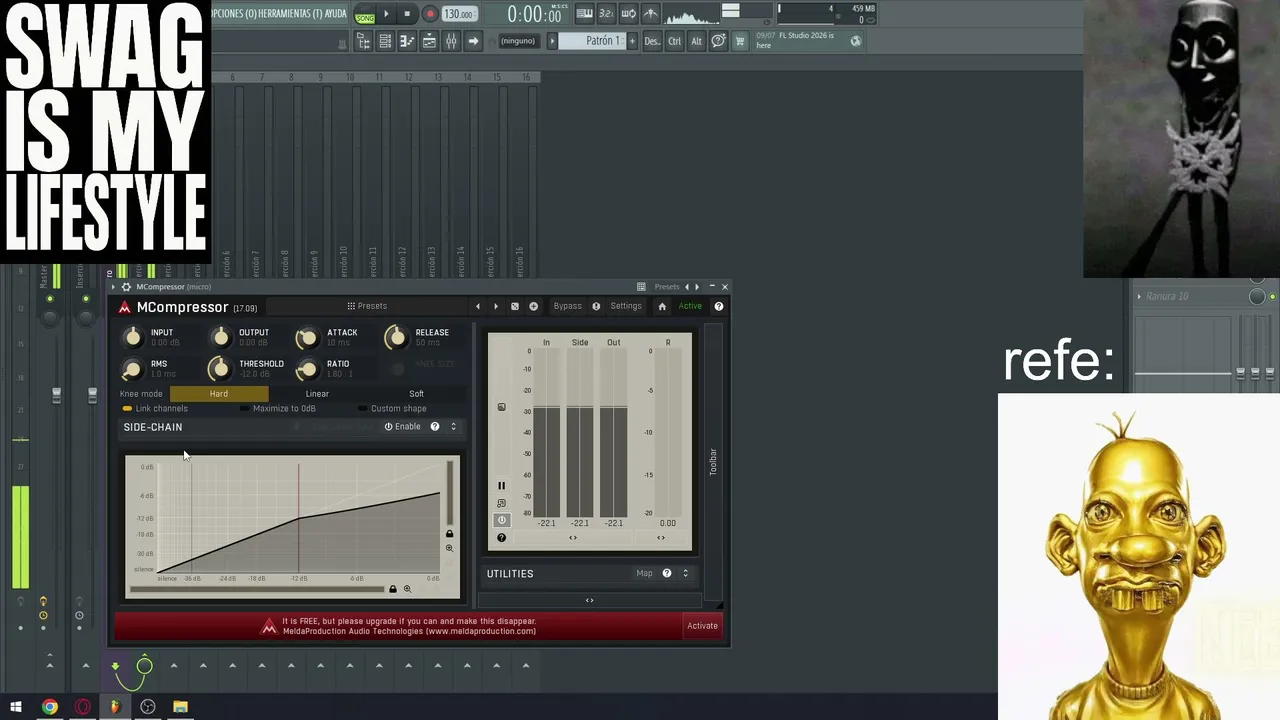Load next preset in MCompressor

(496, 306)
